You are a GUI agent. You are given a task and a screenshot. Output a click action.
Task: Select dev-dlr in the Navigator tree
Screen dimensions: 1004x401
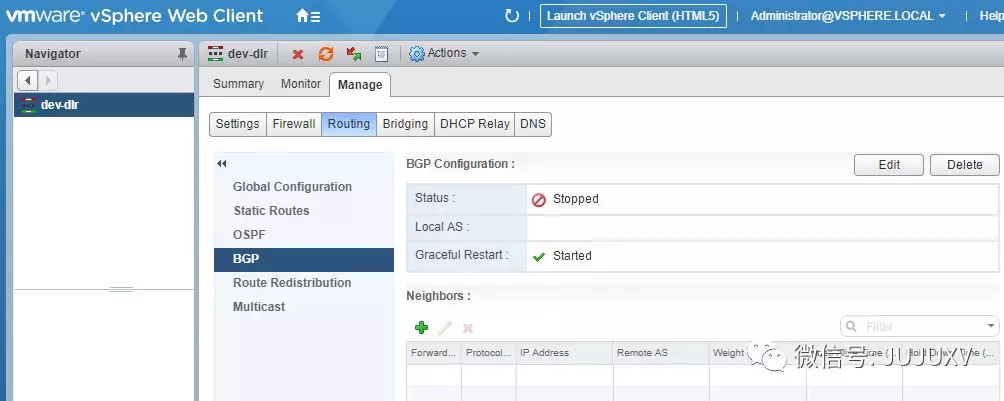pyautogui.click(x=104, y=104)
